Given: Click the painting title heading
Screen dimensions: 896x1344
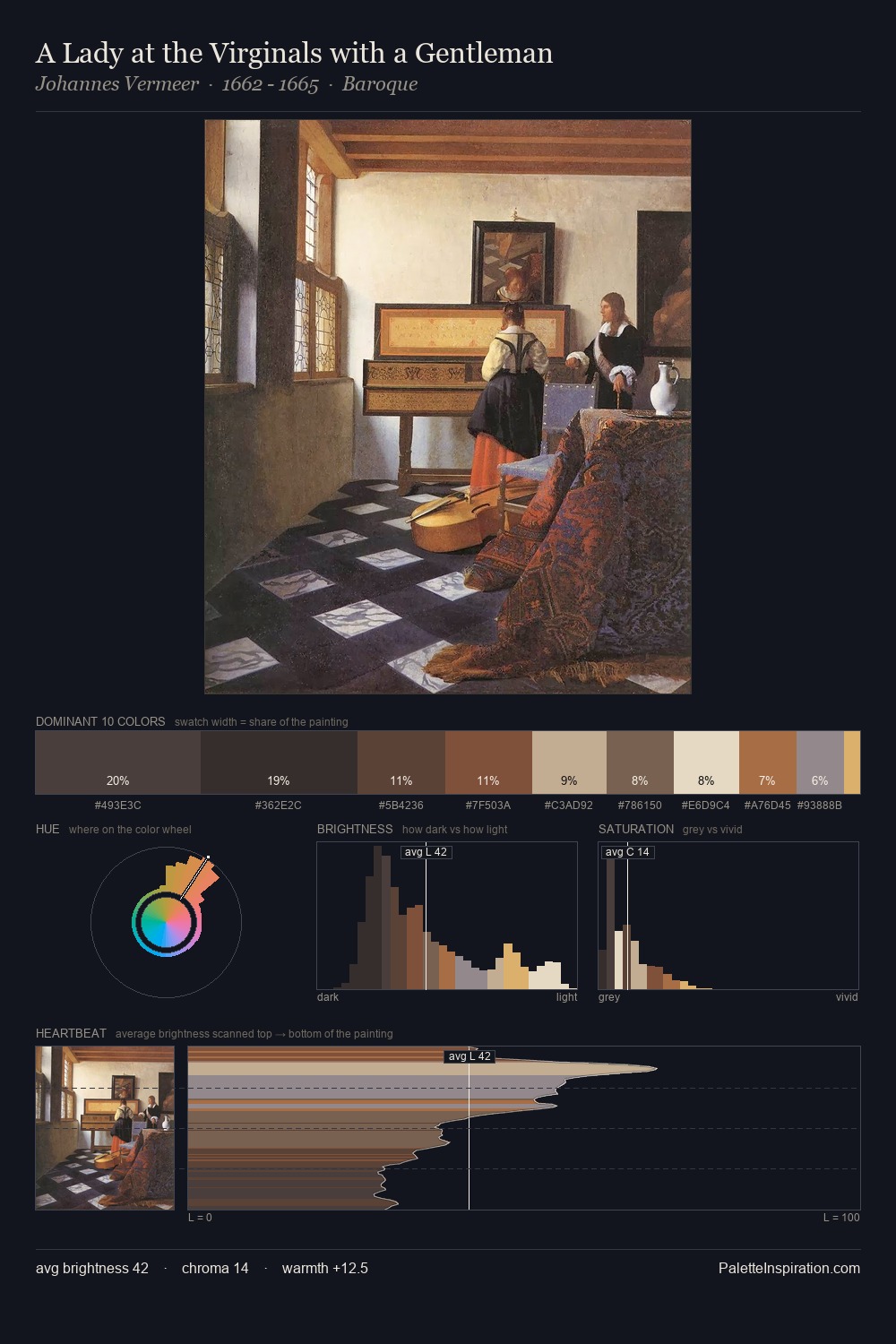Looking at the screenshot, I should [294, 54].
